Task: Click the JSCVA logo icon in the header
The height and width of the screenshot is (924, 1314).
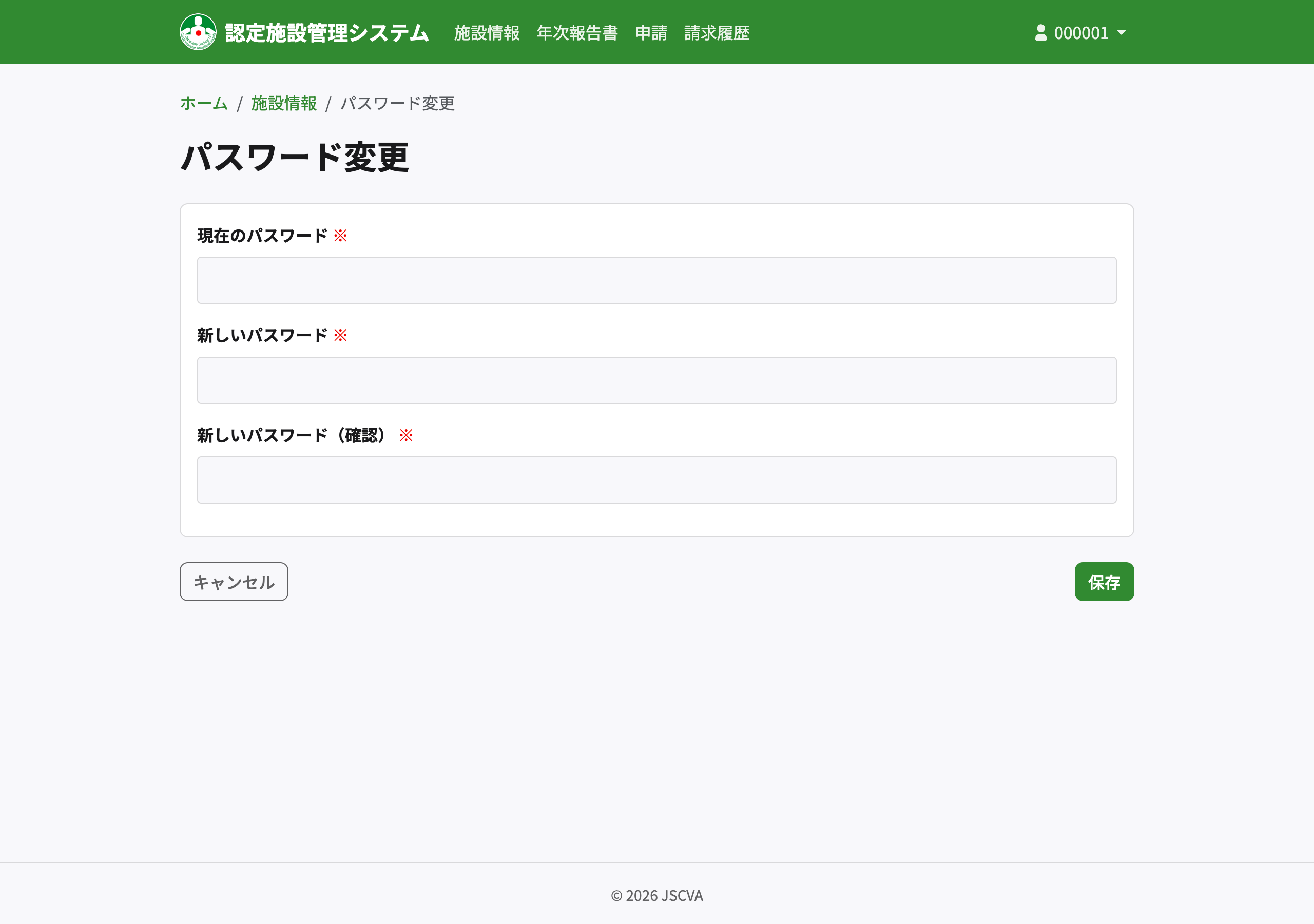Action: [x=198, y=32]
